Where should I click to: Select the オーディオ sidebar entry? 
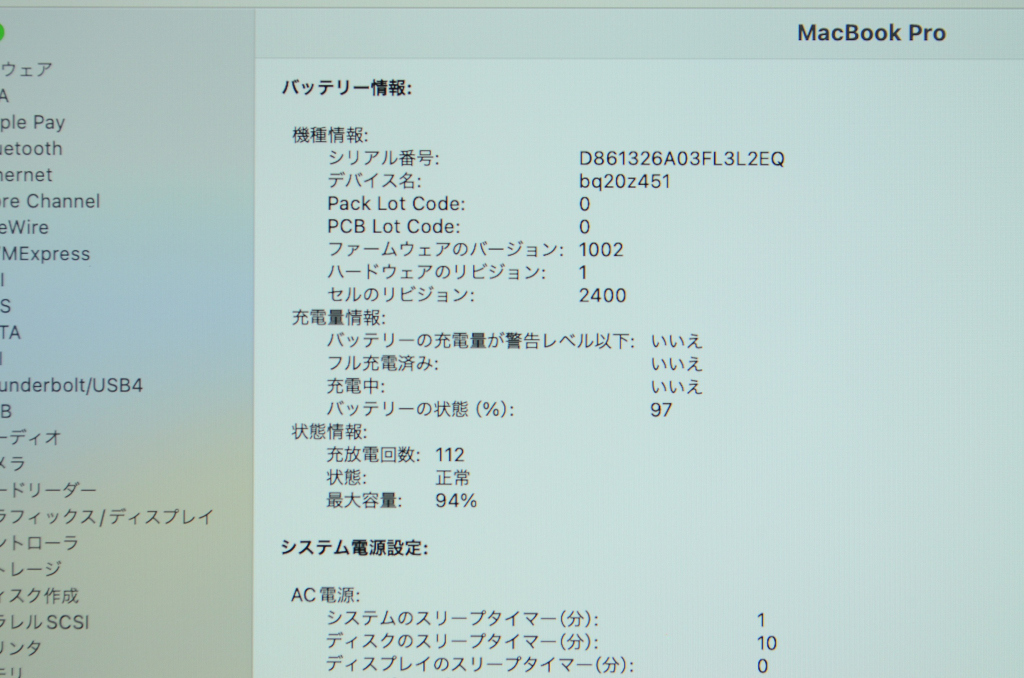31,437
